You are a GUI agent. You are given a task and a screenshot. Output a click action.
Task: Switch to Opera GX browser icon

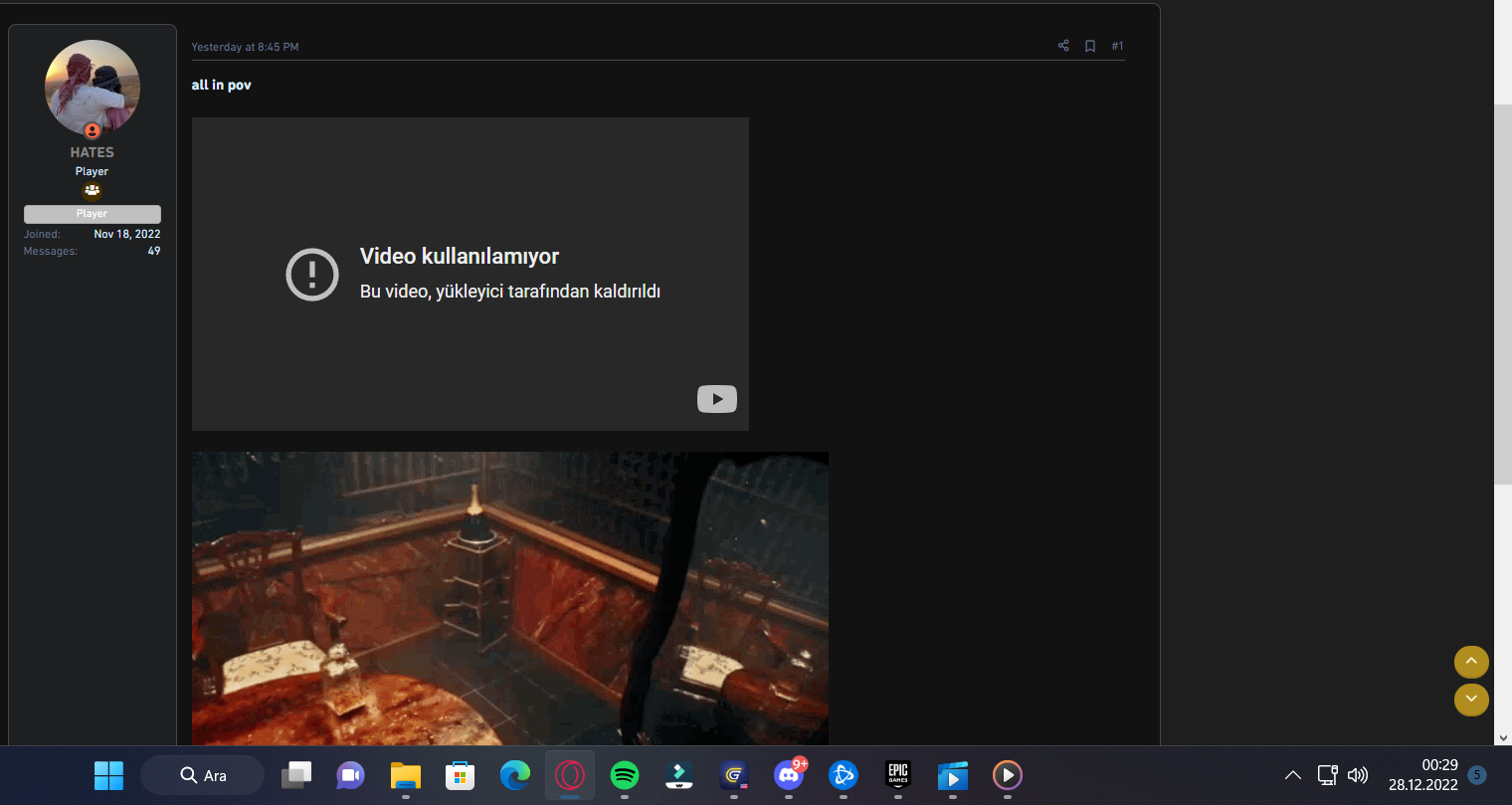pyautogui.click(x=570, y=775)
